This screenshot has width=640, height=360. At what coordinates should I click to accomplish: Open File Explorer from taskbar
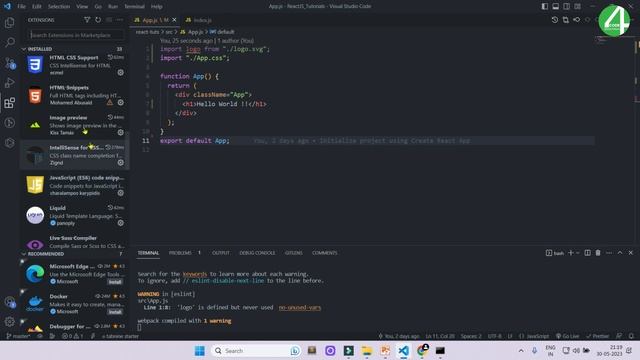click(x=367, y=351)
